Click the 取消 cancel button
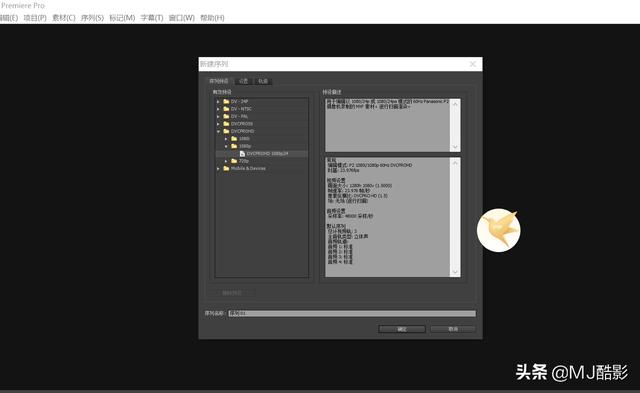 453,329
